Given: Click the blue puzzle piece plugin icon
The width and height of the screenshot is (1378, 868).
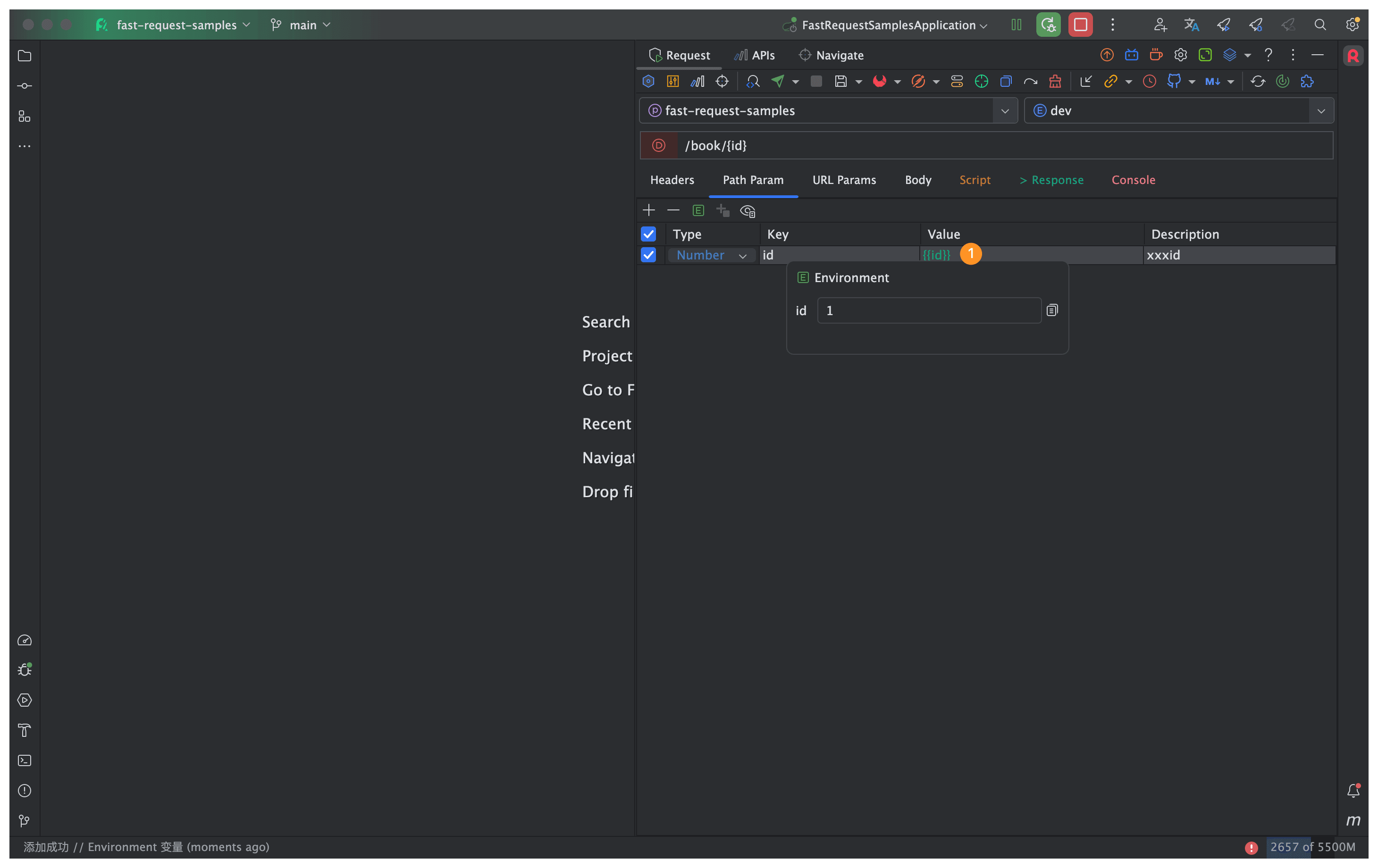Looking at the screenshot, I should [x=1307, y=81].
